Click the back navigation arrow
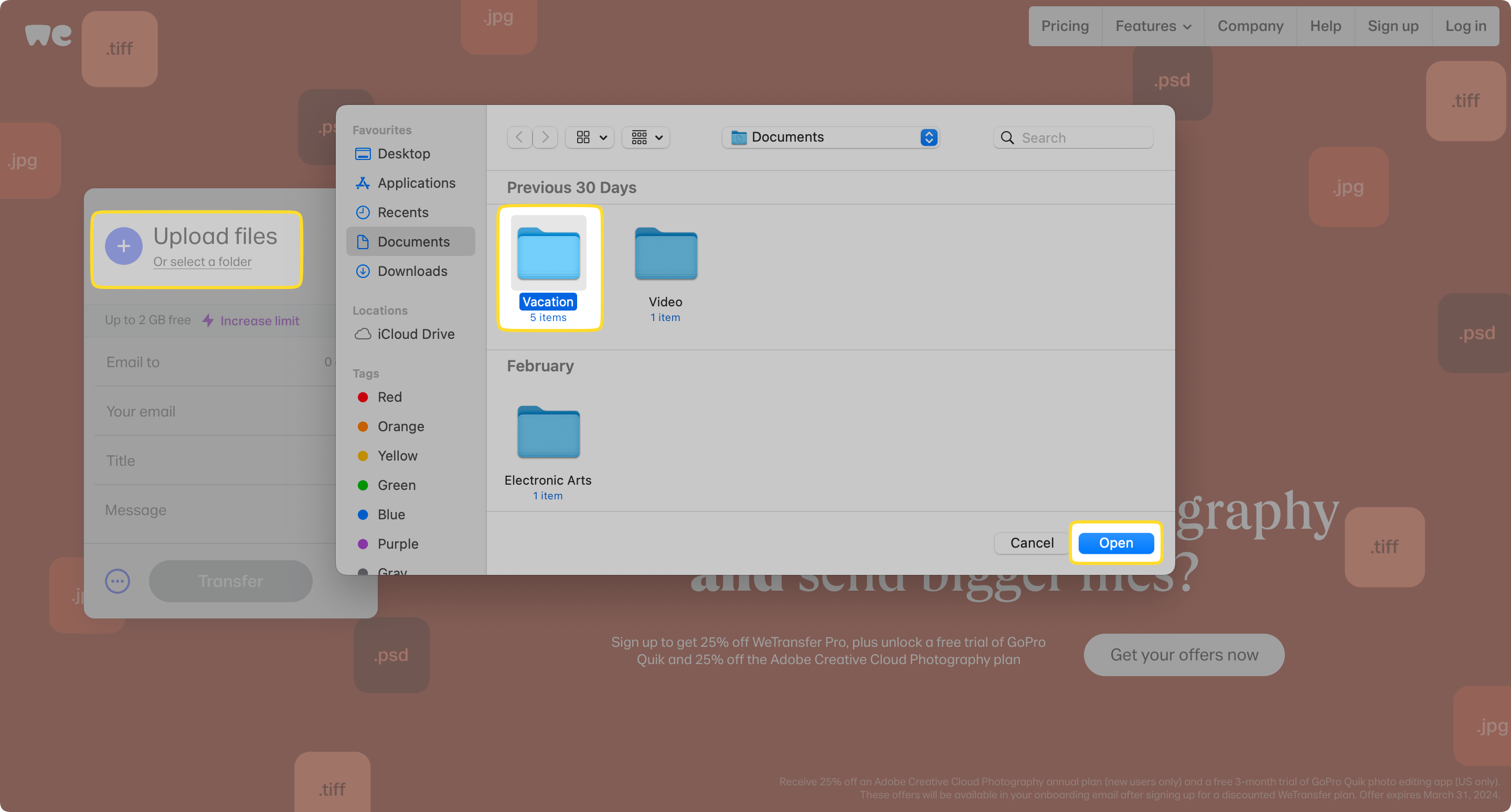1511x812 pixels. click(x=520, y=137)
